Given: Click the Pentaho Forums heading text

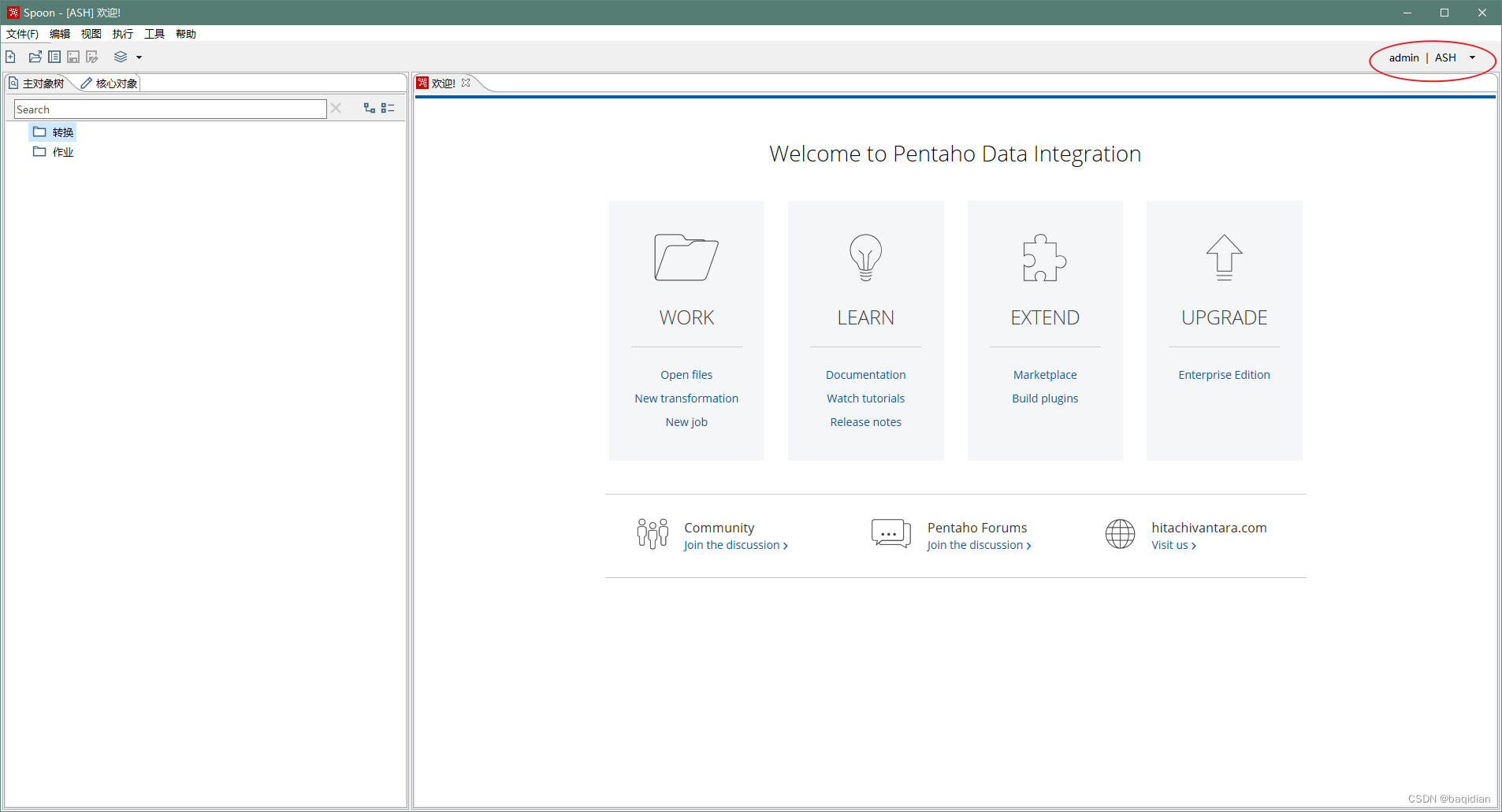Looking at the screenshot, I should pos(977,528).
